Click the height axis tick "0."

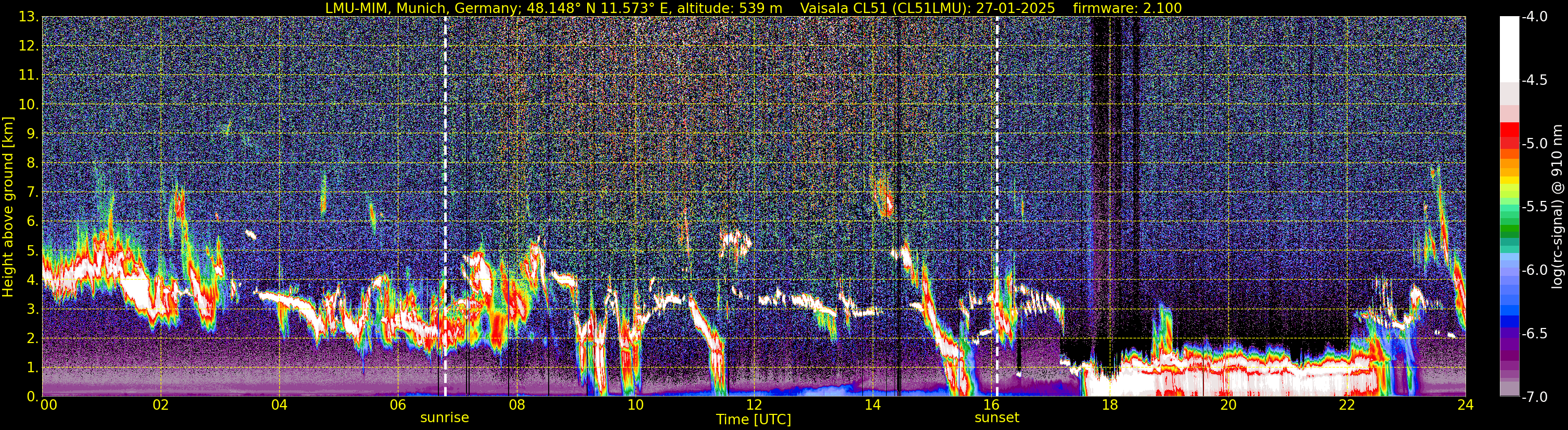click(33, 397)
